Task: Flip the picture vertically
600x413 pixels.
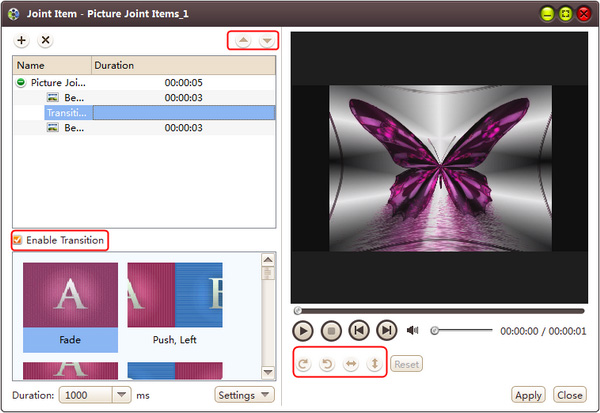Action: (375, 364)
